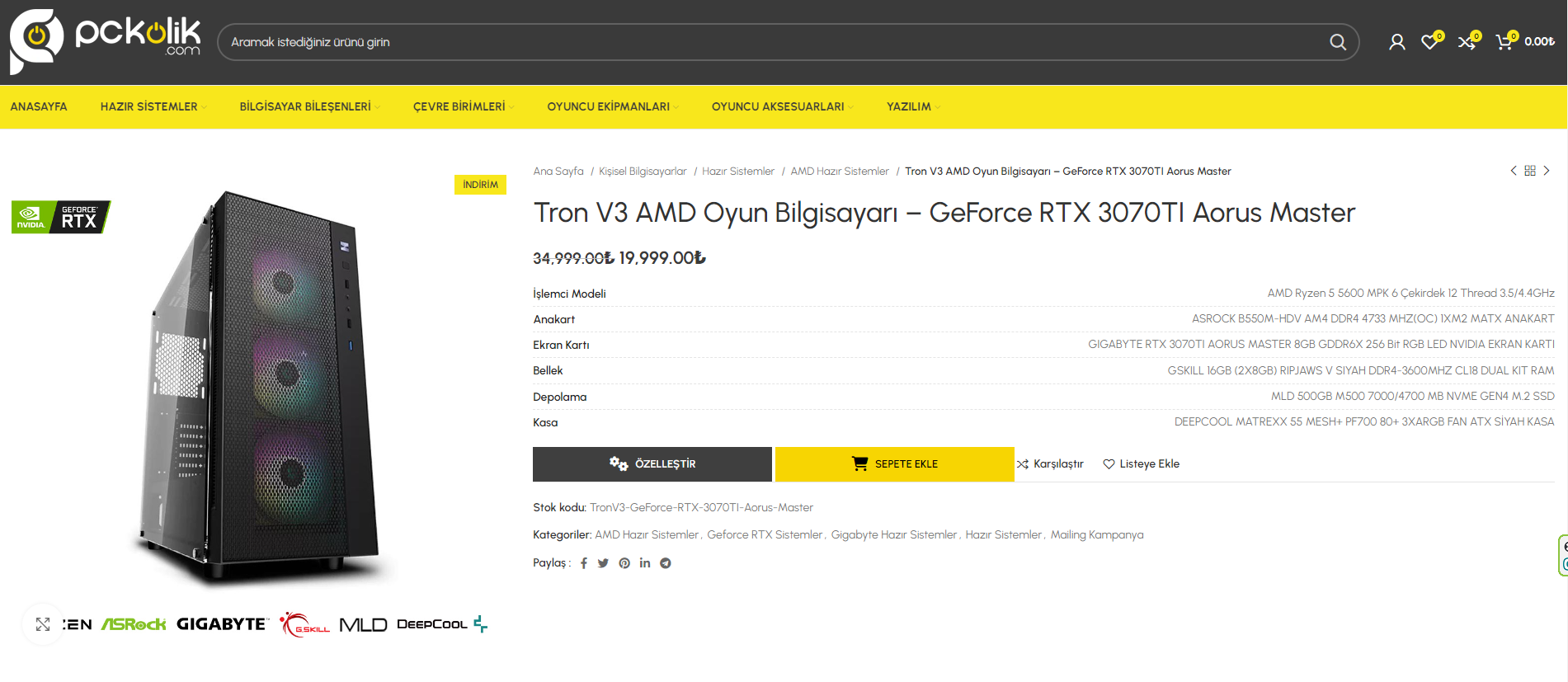Click the Listeye Ekle link
This screenshot has width=1568, height=682.
pos(1142,464)
